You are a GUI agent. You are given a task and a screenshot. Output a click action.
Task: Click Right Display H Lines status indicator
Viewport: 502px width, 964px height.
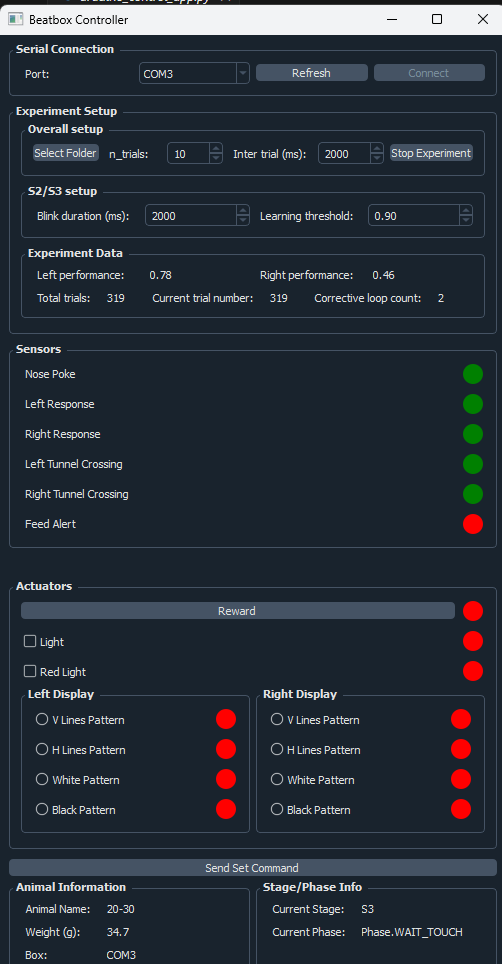(461, 749)
